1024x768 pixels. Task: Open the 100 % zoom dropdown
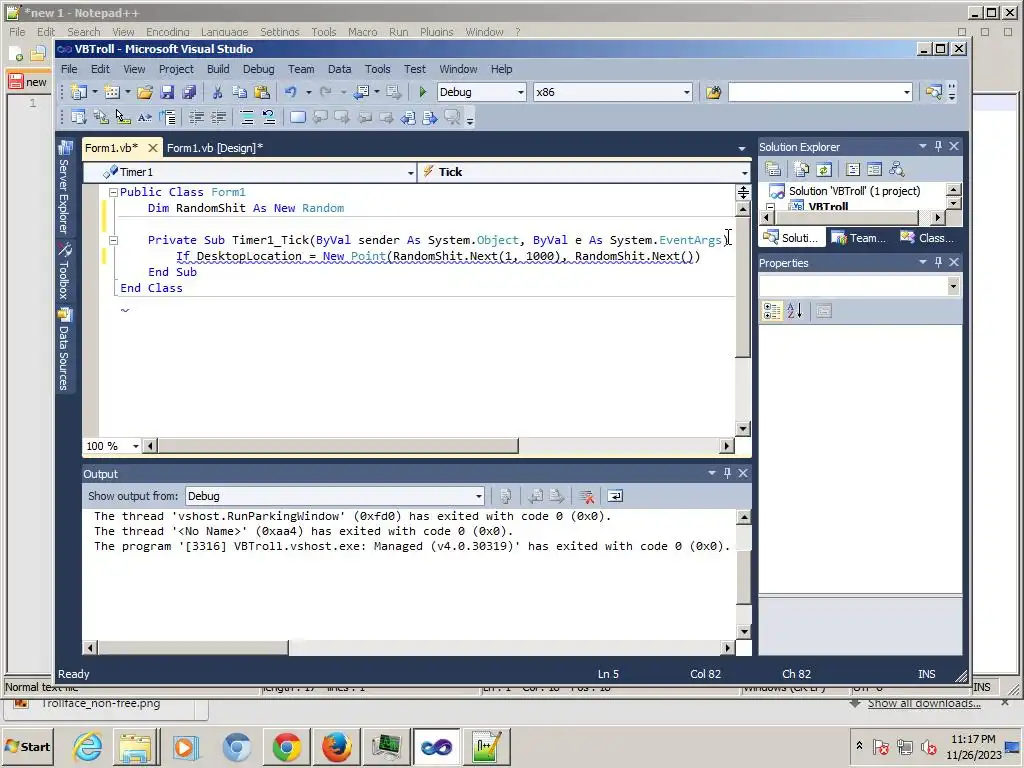(x=136, y=446)
